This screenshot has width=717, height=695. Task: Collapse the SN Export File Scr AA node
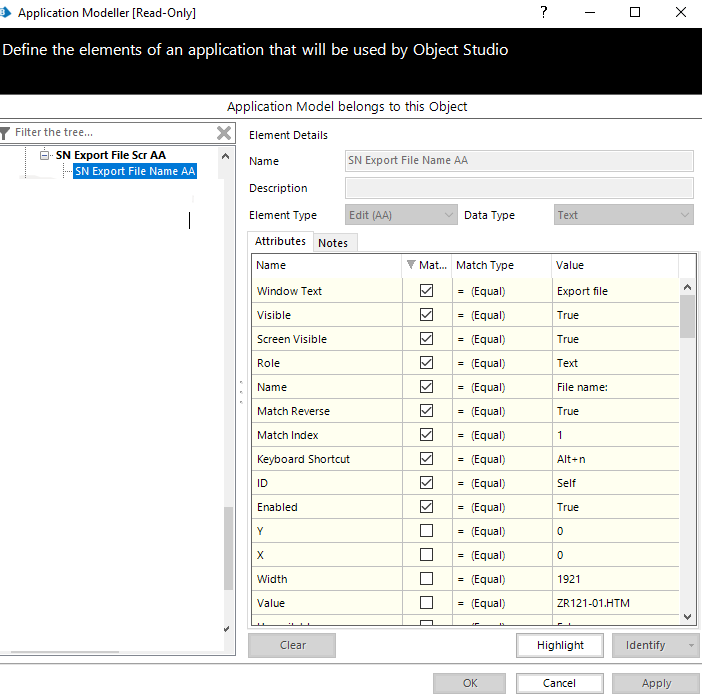coord(45,156)
